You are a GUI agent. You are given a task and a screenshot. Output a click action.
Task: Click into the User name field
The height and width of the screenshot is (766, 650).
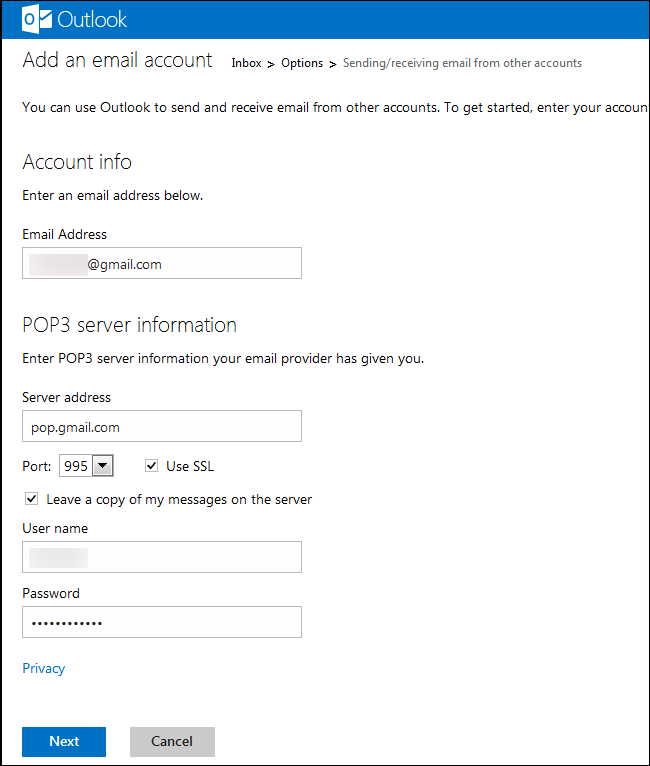coord(162,557)
